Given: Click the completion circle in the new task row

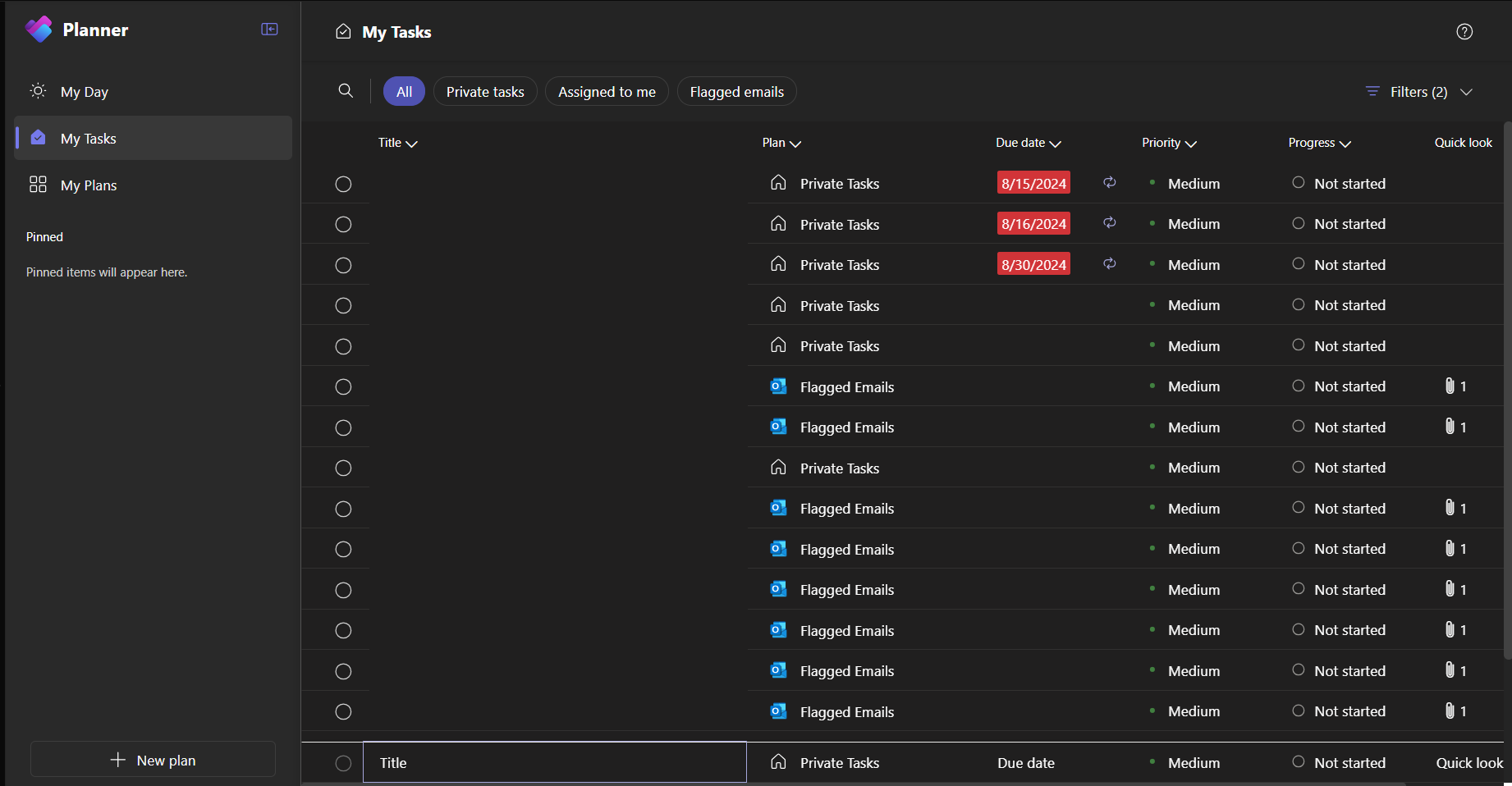Looking at the screenshot, I should click(343, 763).
